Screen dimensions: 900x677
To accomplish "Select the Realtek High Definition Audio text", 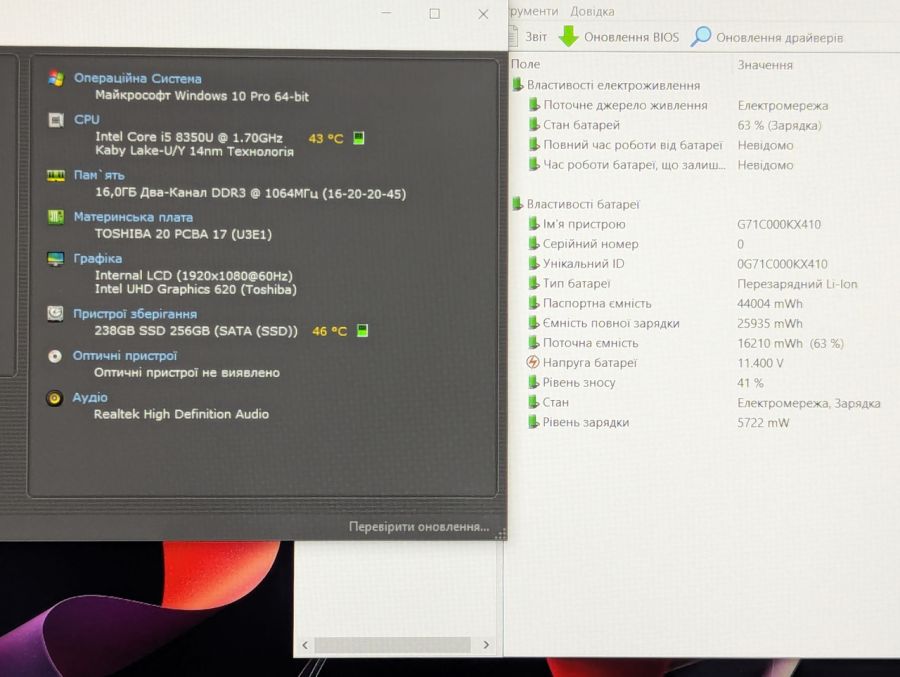I will click(181, 414).
